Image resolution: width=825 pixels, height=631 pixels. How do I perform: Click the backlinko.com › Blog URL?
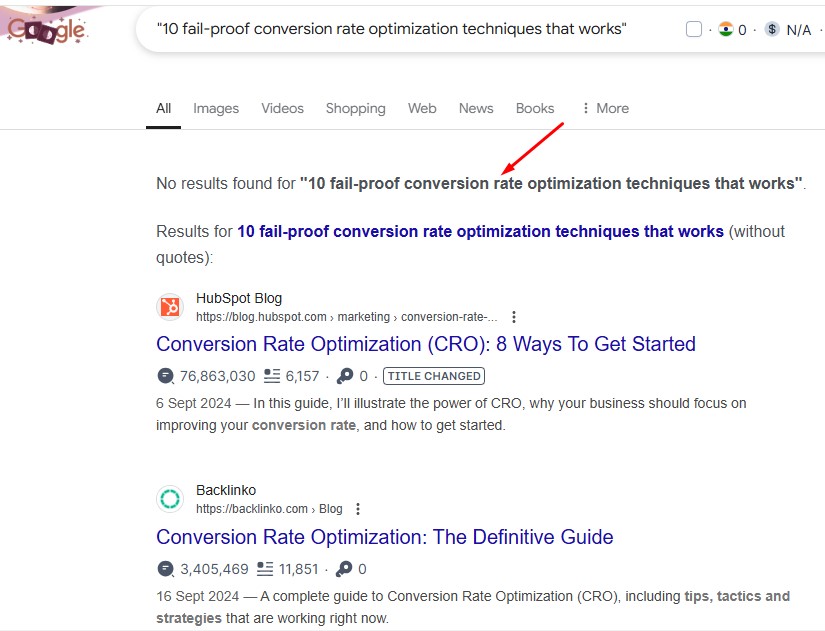point(269,509)
